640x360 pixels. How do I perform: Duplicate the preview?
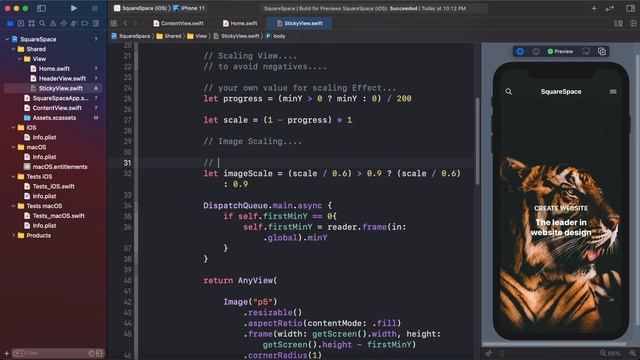(x=602, y=51)
